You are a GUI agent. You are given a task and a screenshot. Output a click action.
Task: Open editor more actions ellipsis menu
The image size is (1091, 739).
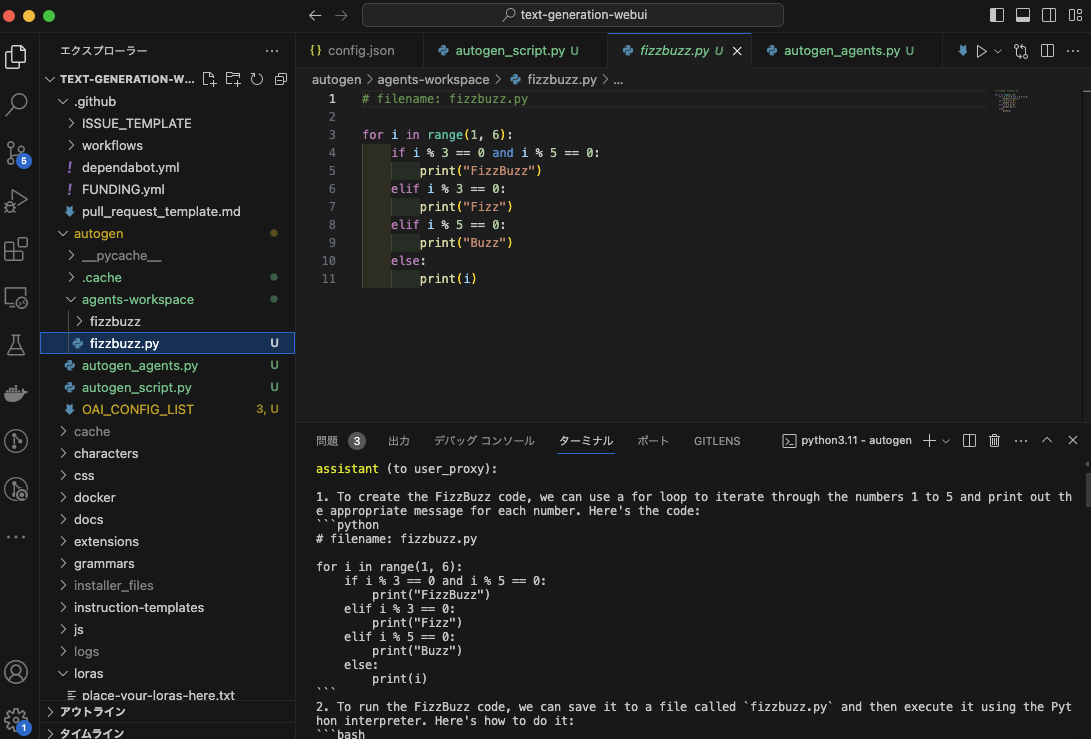tap(1073, 51)
